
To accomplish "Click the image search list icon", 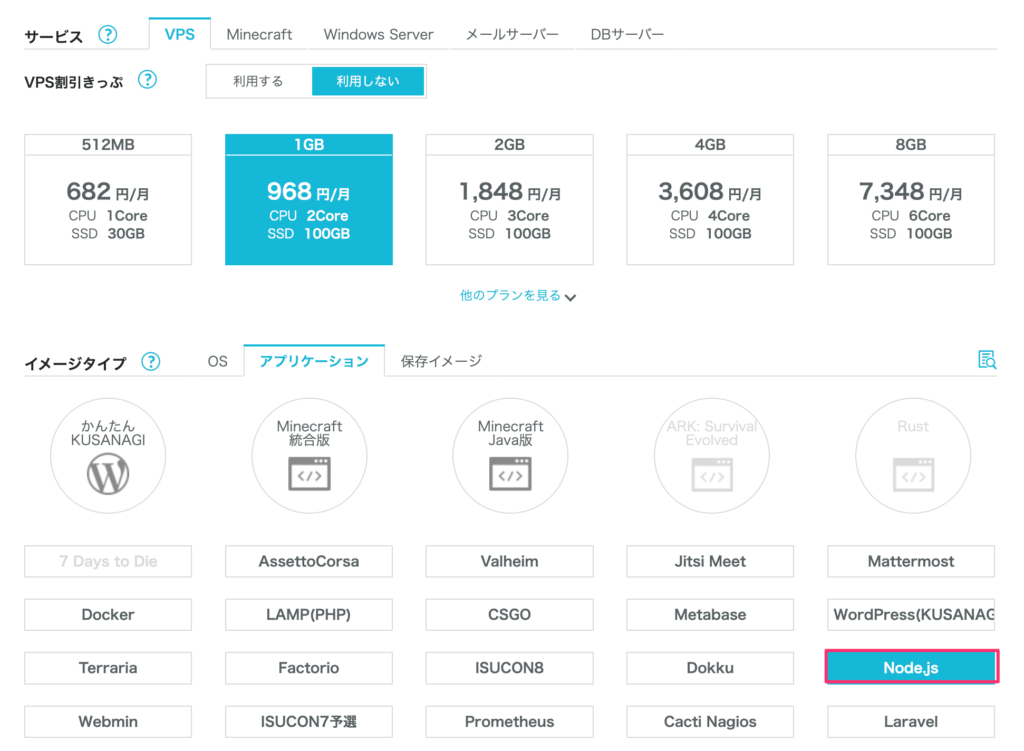I will pyautogui.click(x=987, y=359).
